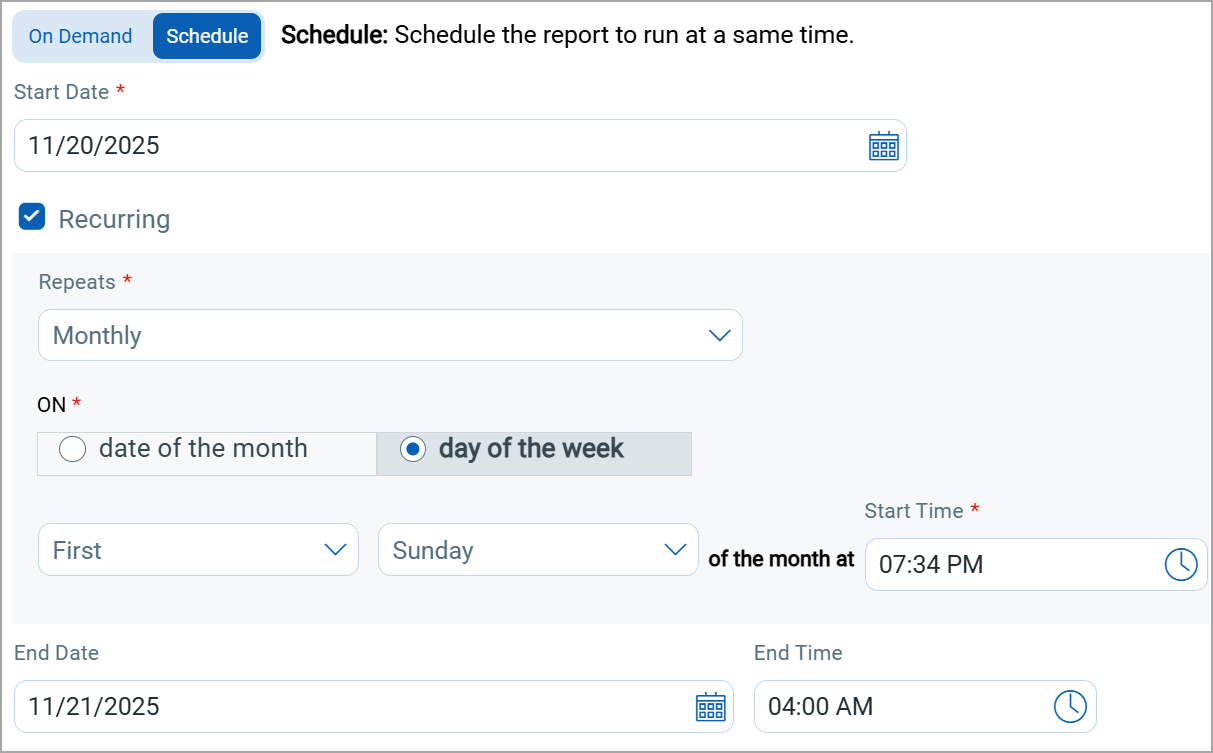Viewport: 1213px width, 753px height.
Task: Click the End Time 04:00 AM field
Action: pyautogui.click(x=900, y=707)
